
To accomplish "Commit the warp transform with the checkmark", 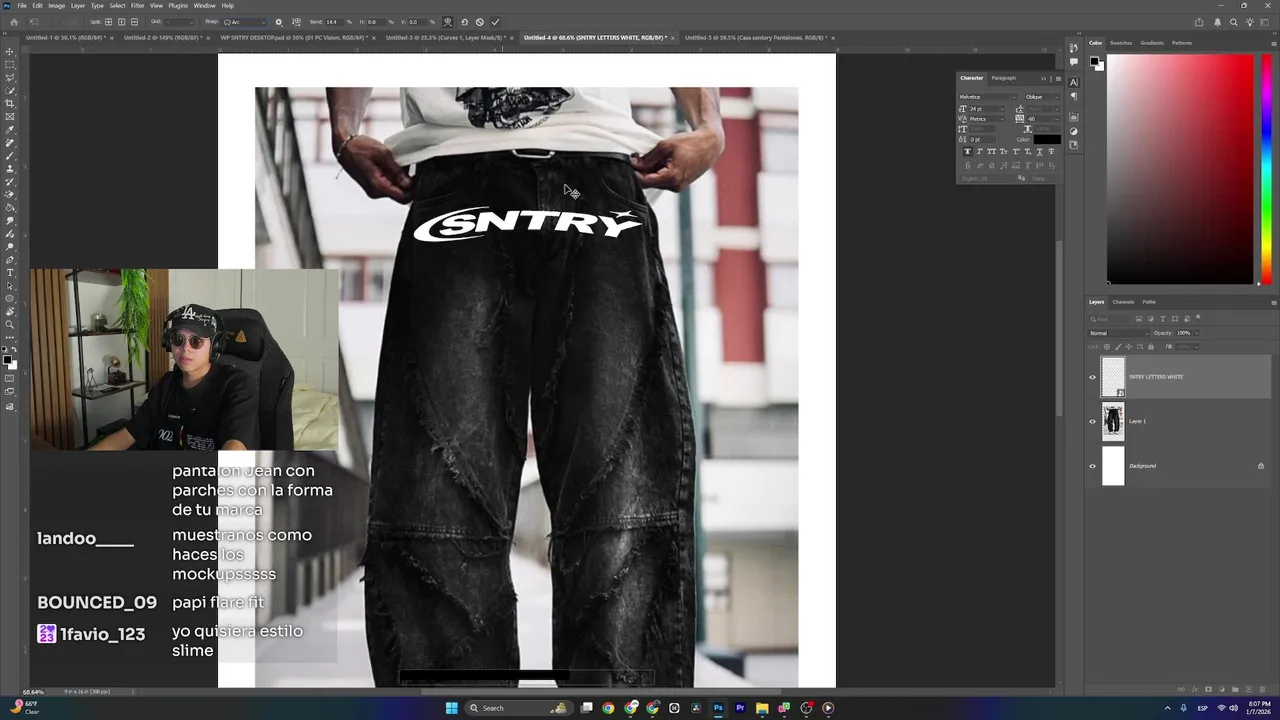I will [495, 22].
